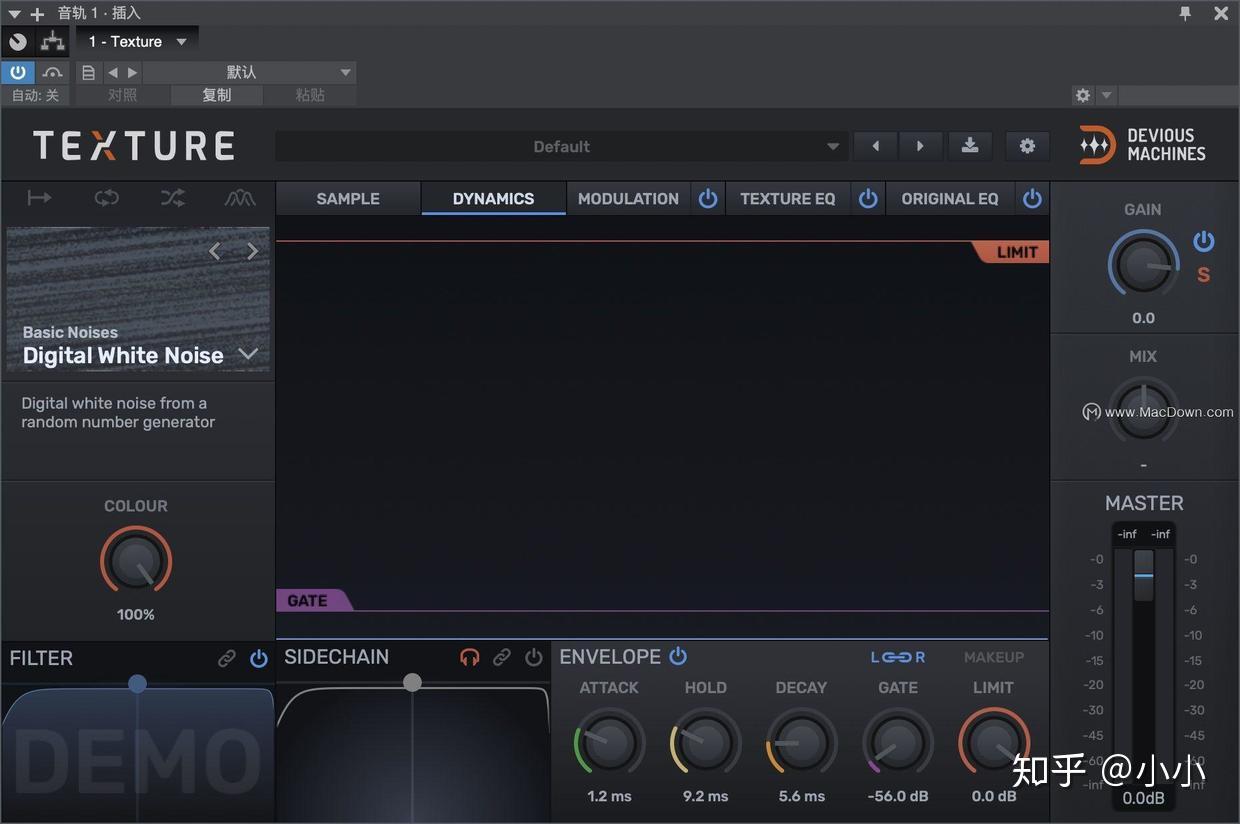Toggle the Envelope power switch

coord(678,656)
